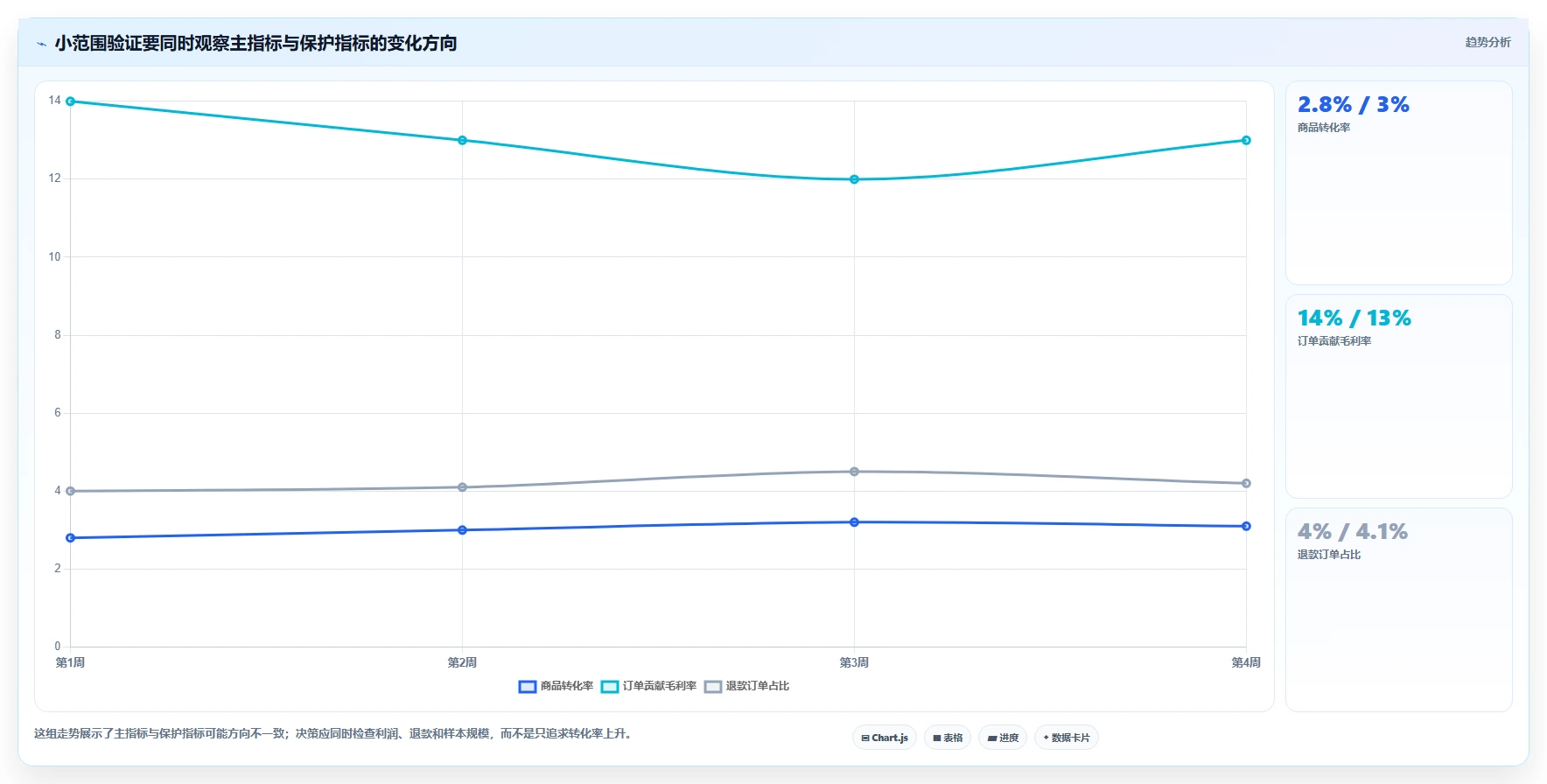Image resolution: width=1547 pixels, height=784 pixels.
Task: Click the footer note starting 这组走势展示了
Action: point(332,733)
